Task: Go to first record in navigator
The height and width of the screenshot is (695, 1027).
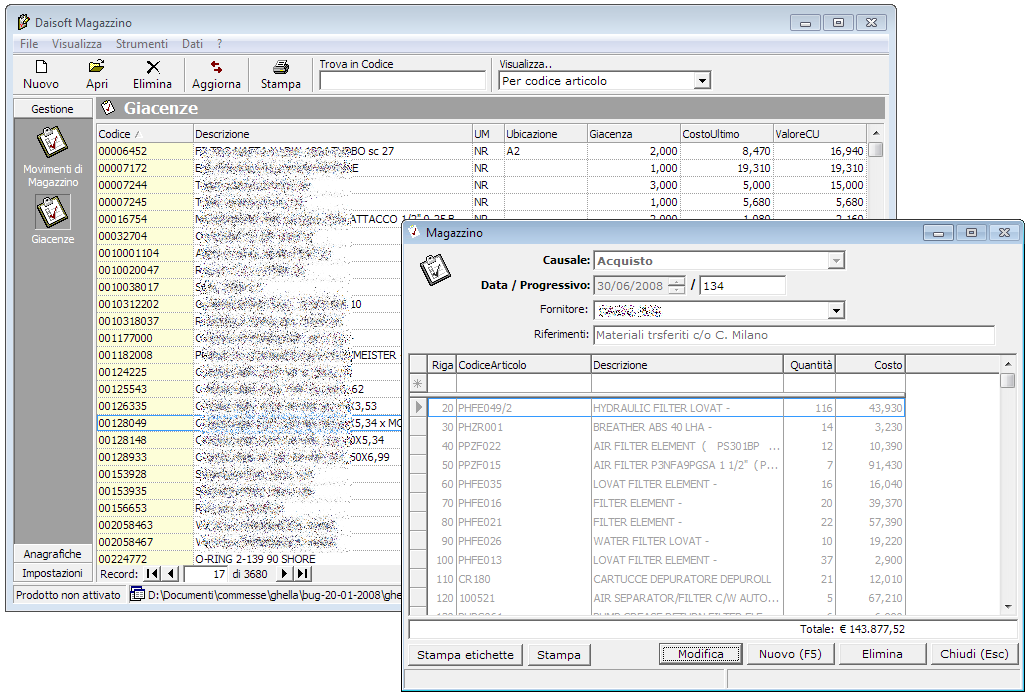Action: (152, 574)
